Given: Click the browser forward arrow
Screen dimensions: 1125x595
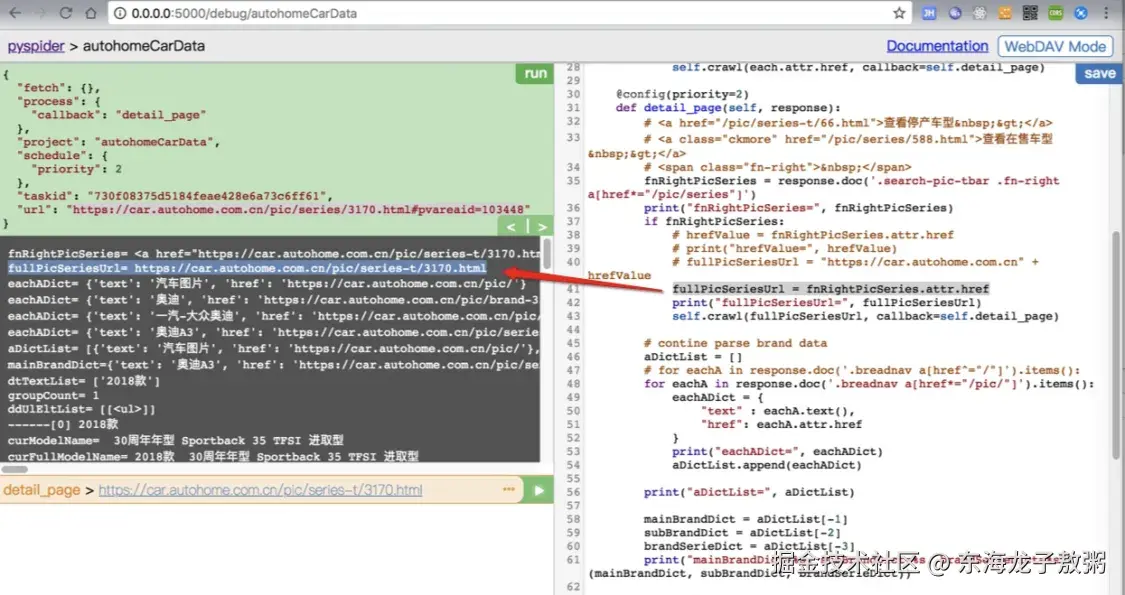Looking at the screenshot, I should (x=39, y=13).
